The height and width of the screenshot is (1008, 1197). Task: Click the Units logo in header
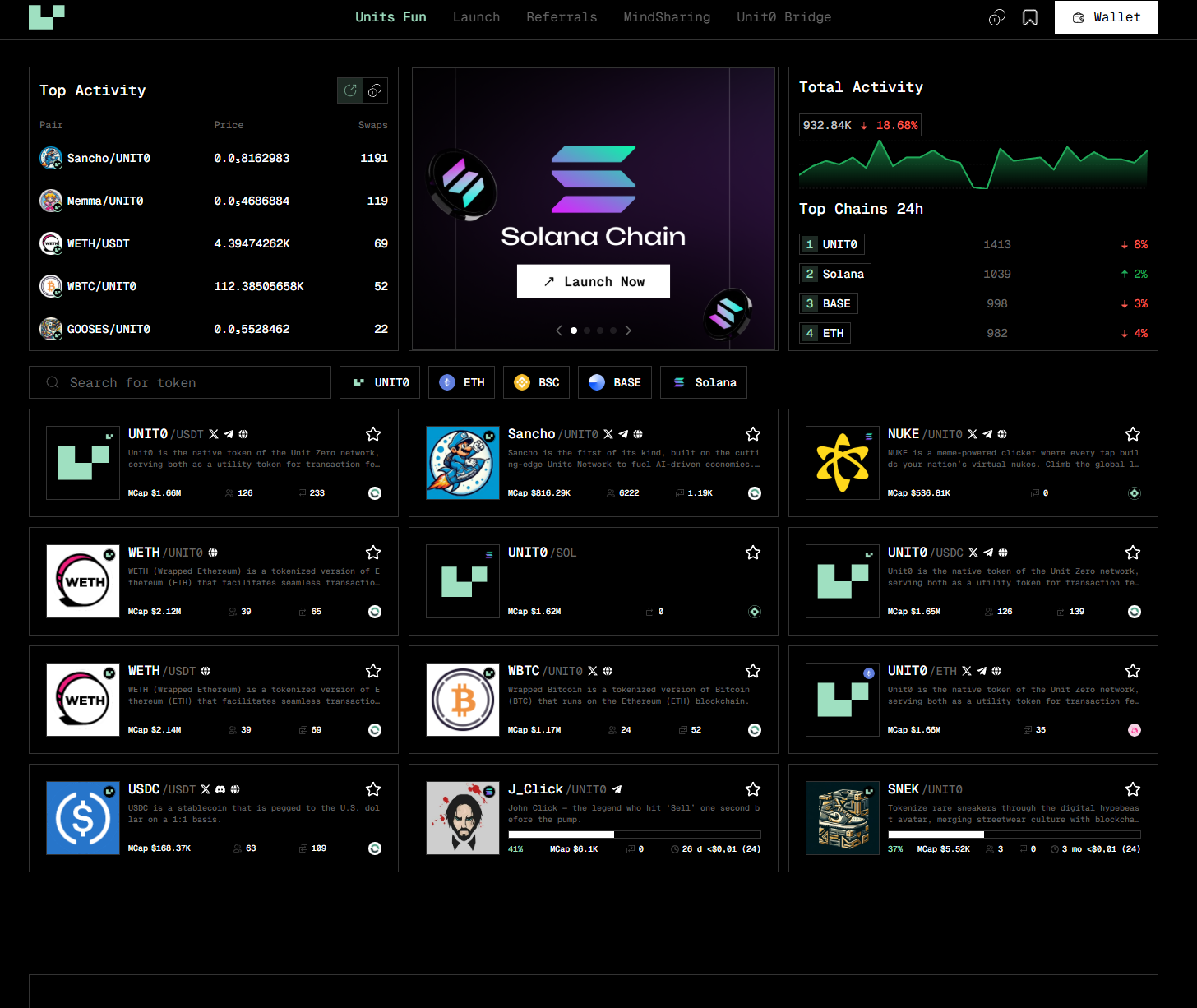47,17
